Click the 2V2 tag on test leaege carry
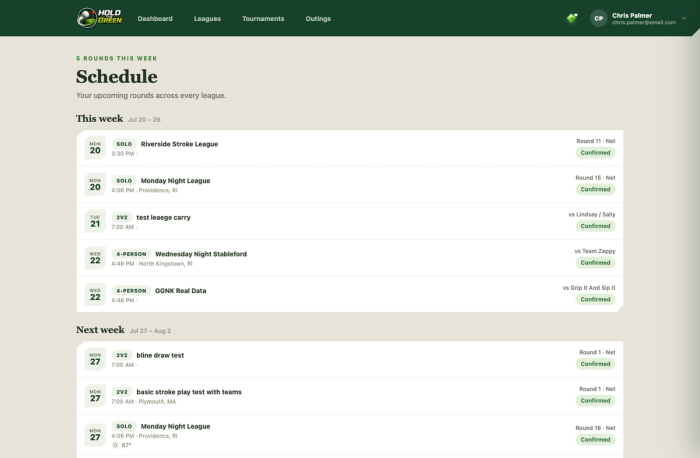700x458 pixels. click(121, 217)
